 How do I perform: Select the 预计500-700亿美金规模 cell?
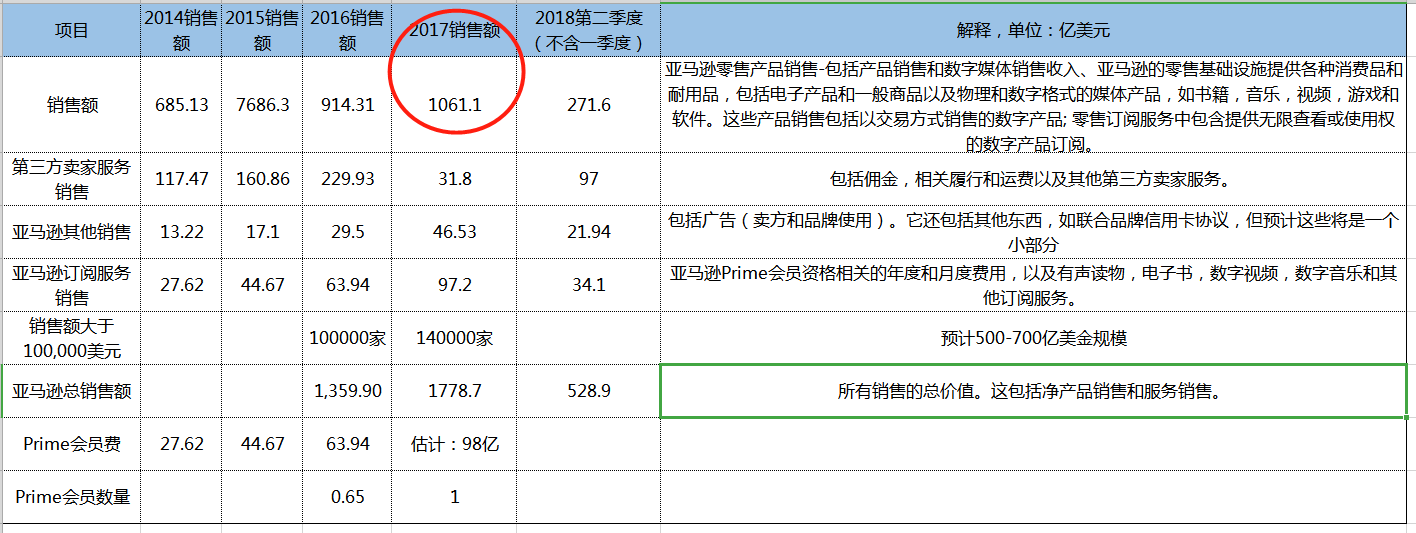(x=1033, y=338)
